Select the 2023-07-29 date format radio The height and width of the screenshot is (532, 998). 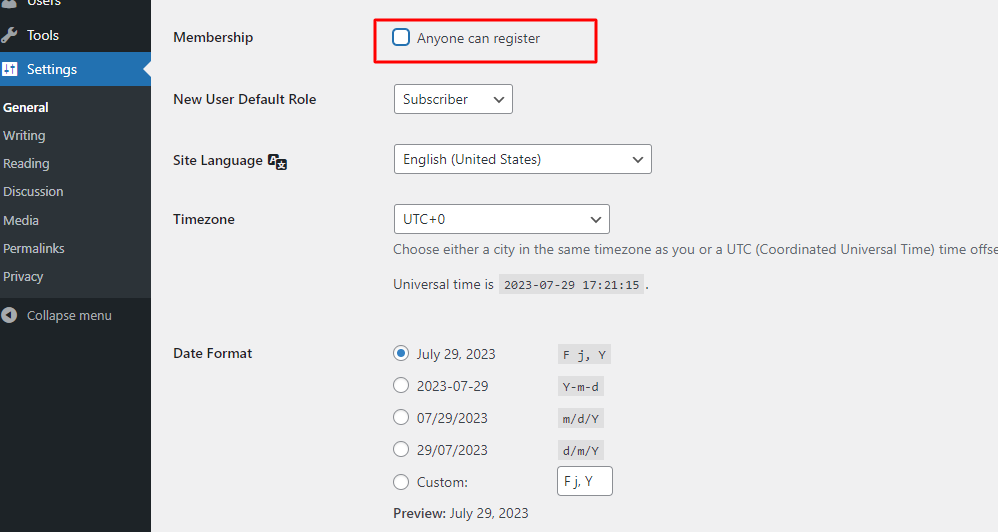[x=401, y=385]
